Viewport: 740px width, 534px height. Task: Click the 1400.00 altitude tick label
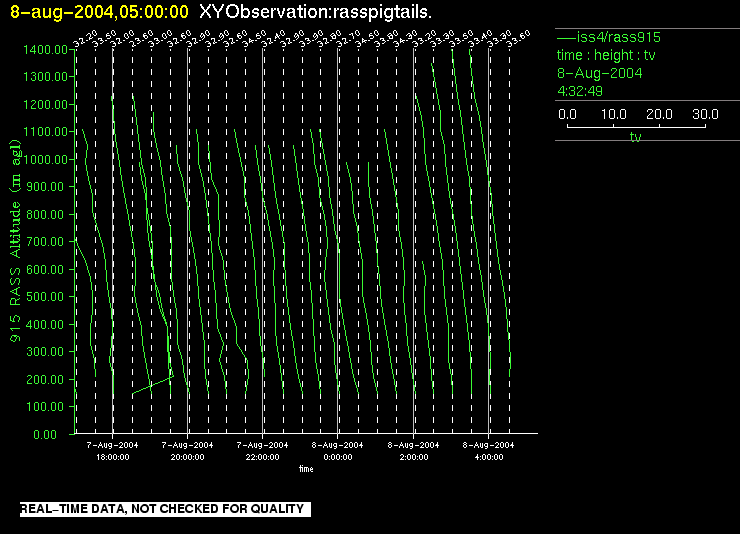(47, 49)
